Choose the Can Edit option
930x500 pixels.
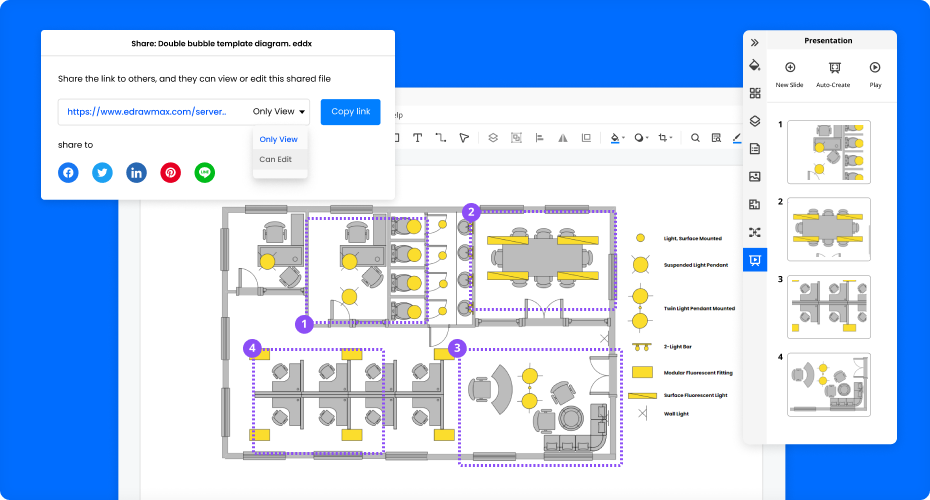click(x=276, y=159)
